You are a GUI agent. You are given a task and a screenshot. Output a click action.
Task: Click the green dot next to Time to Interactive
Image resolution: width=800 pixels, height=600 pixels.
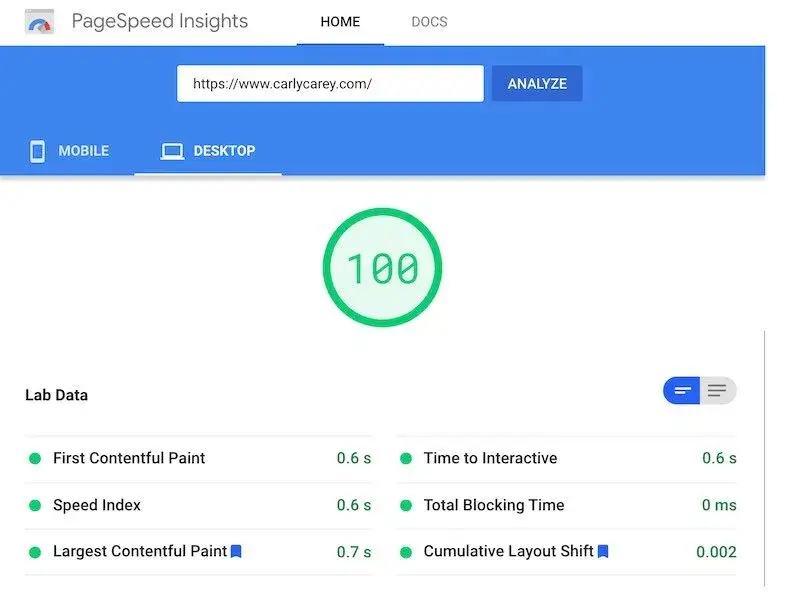click(406, 459)
